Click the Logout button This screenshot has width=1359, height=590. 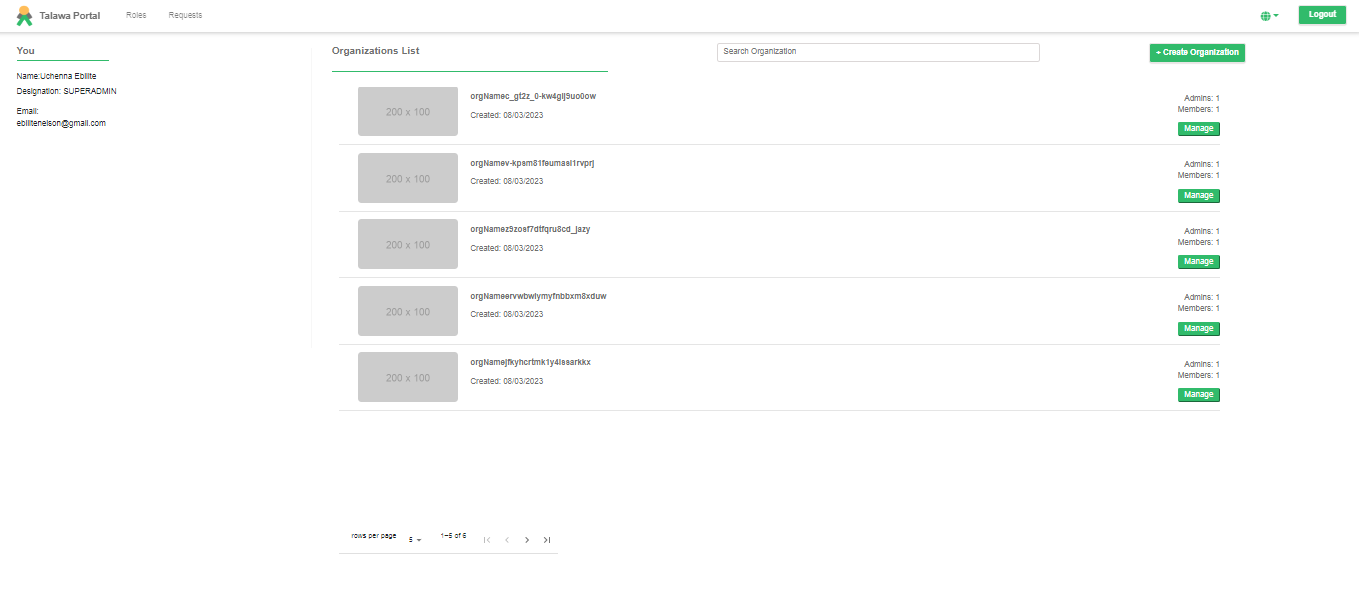coord(1322,14)
